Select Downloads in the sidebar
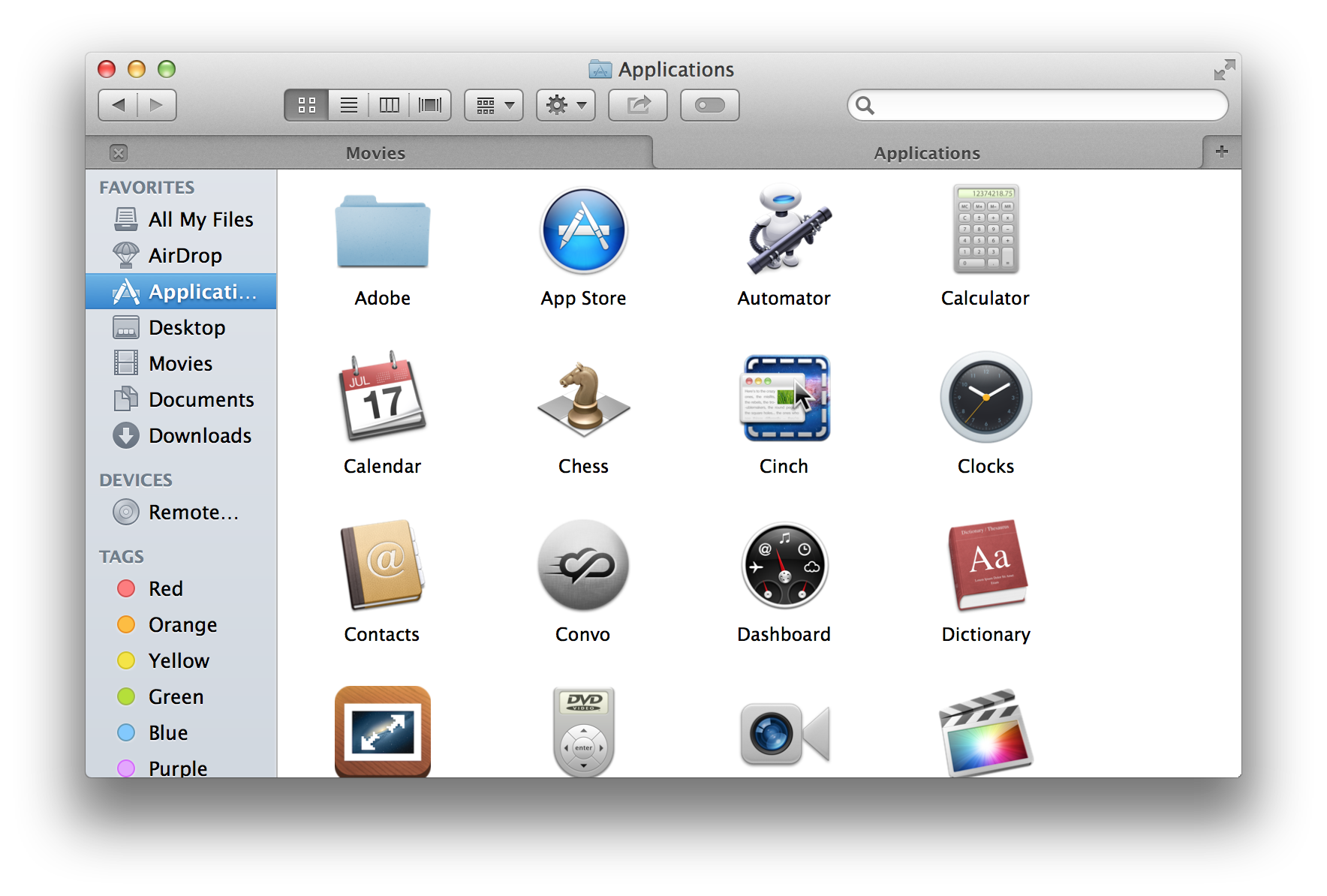This screenshot has width=1327, height=896. (200, 436)
